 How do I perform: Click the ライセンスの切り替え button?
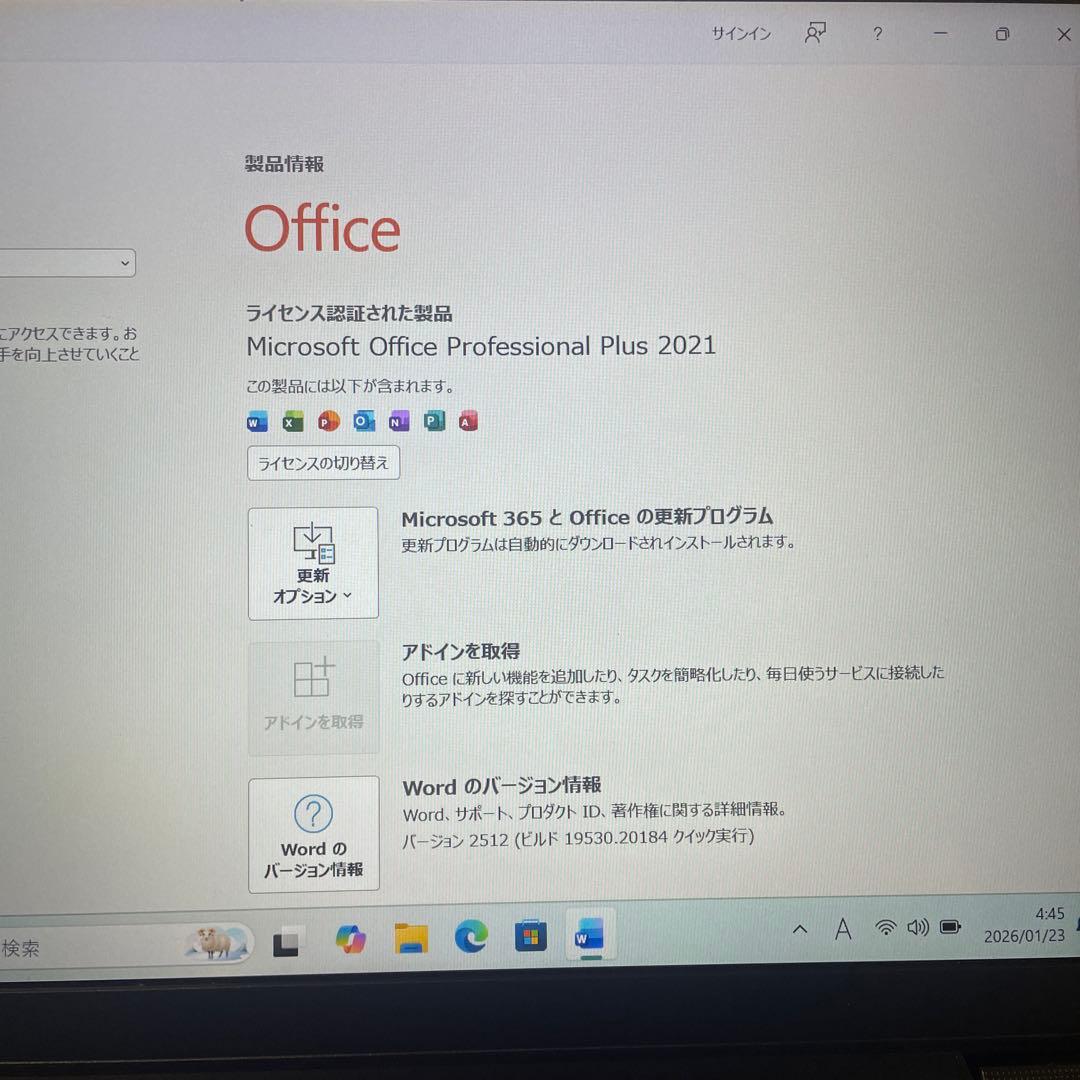pos(323,463)
